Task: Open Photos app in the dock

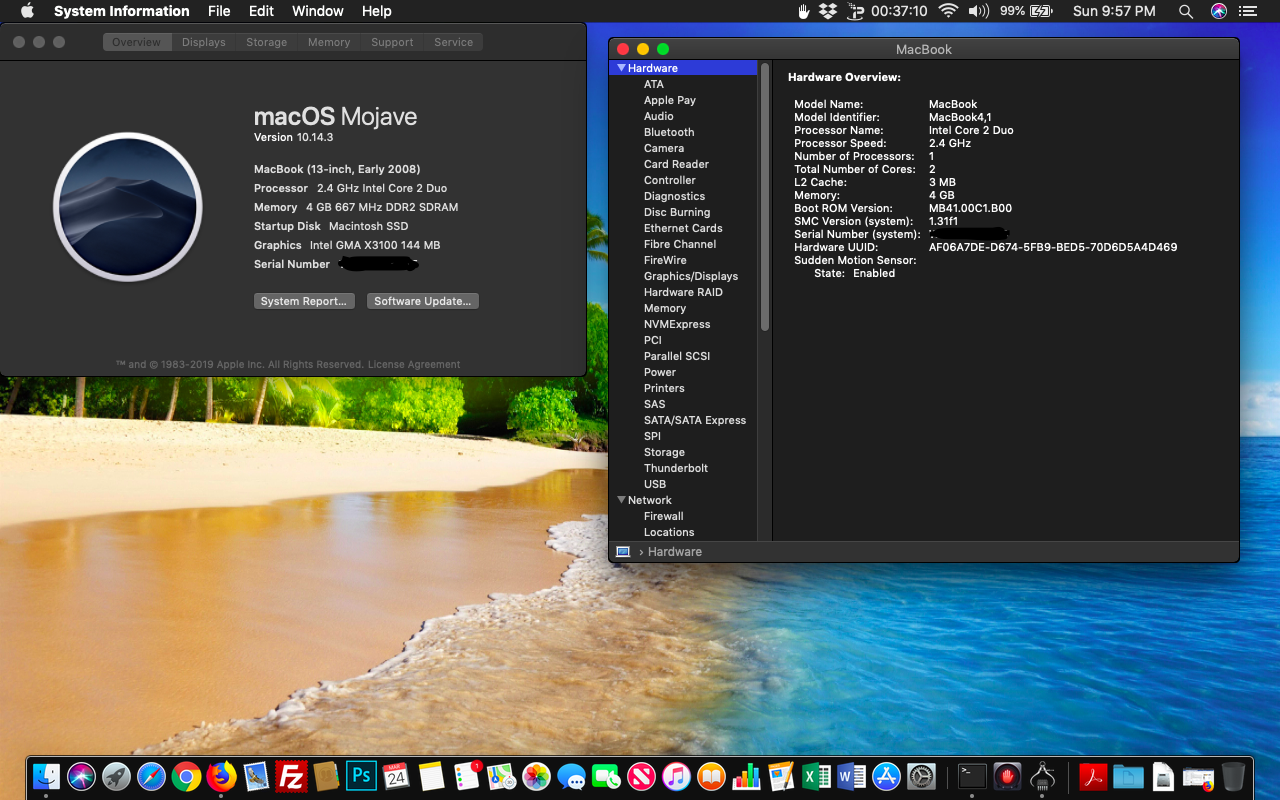Action: coord(537,776)
